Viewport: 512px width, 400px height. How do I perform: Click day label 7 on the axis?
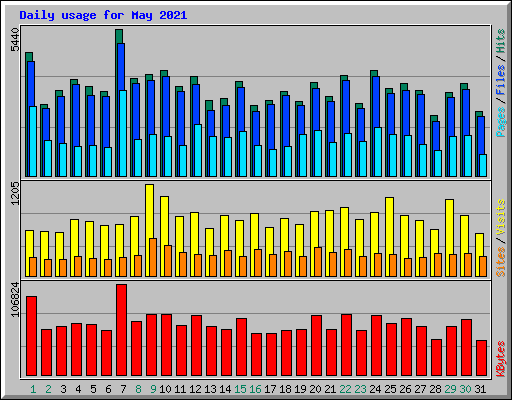[123, 389]
